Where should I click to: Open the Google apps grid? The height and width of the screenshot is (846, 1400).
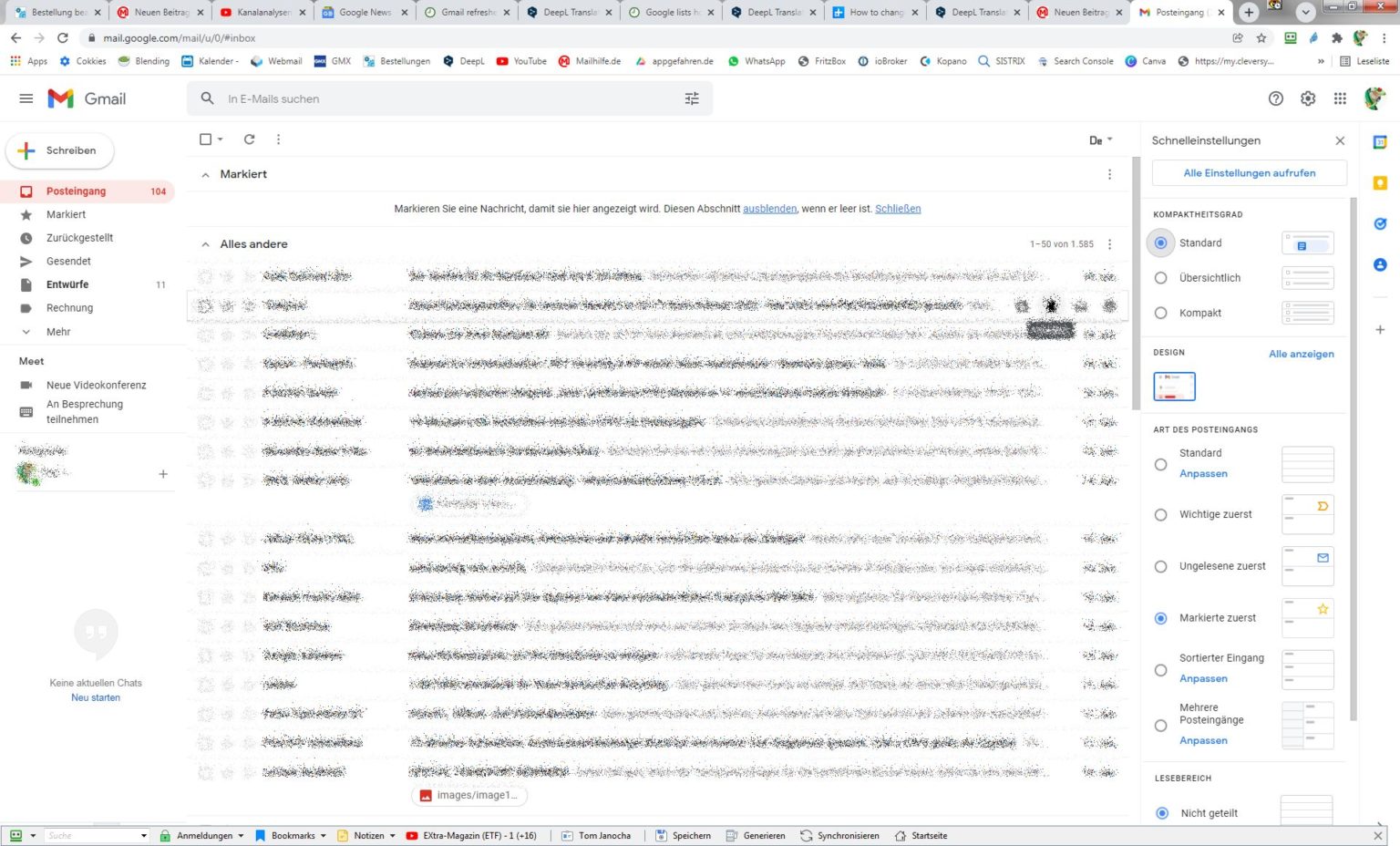point(1340,98)
